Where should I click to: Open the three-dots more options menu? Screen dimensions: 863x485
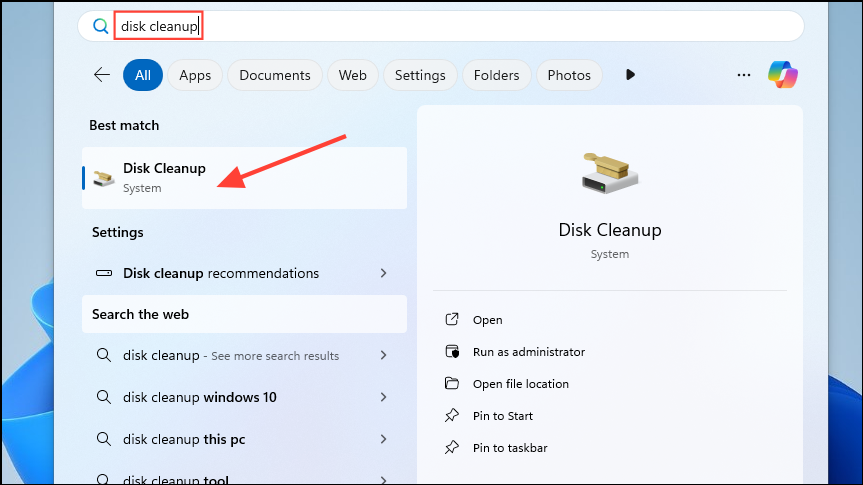(x=744, y=75)
